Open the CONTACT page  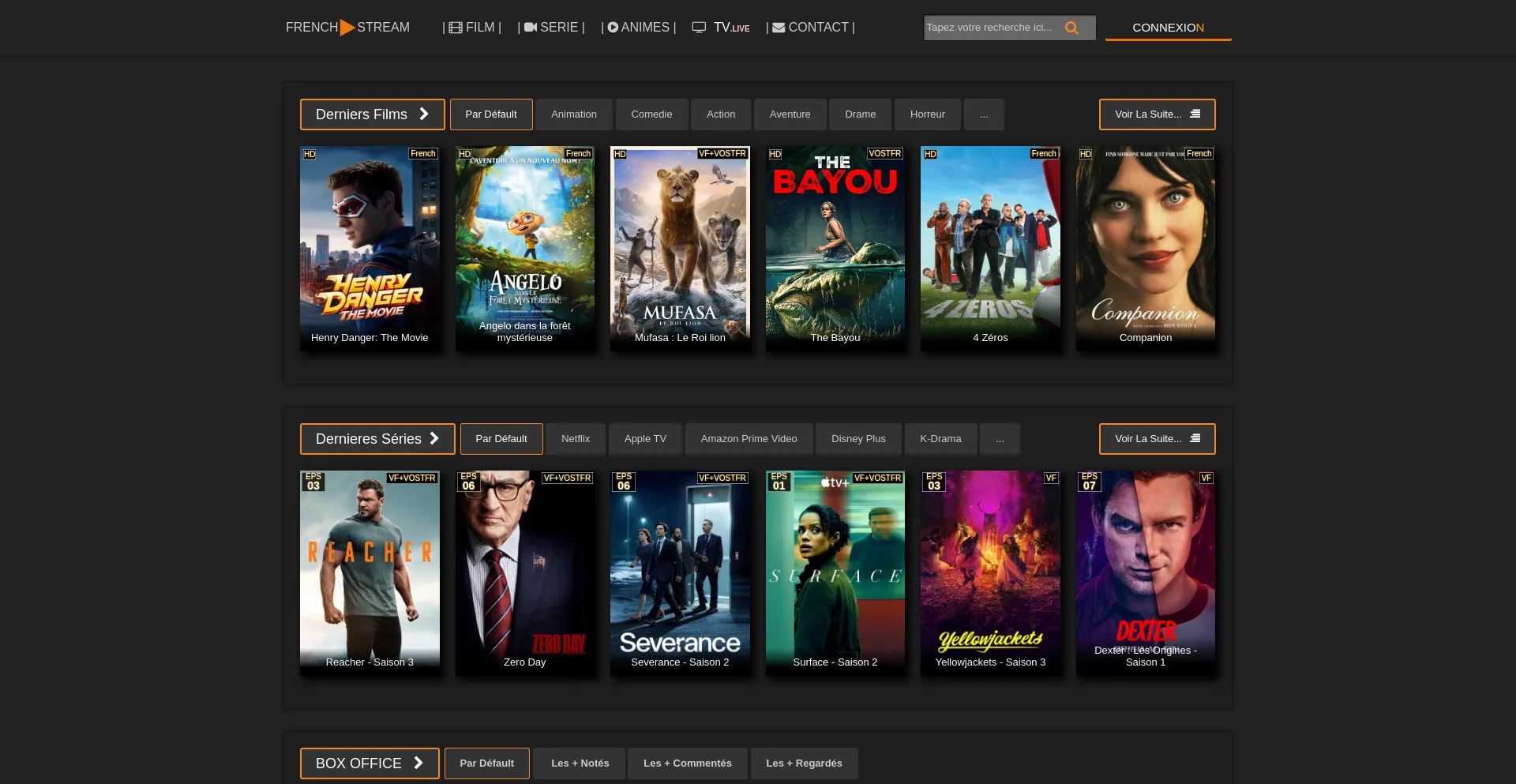(811, 28)
